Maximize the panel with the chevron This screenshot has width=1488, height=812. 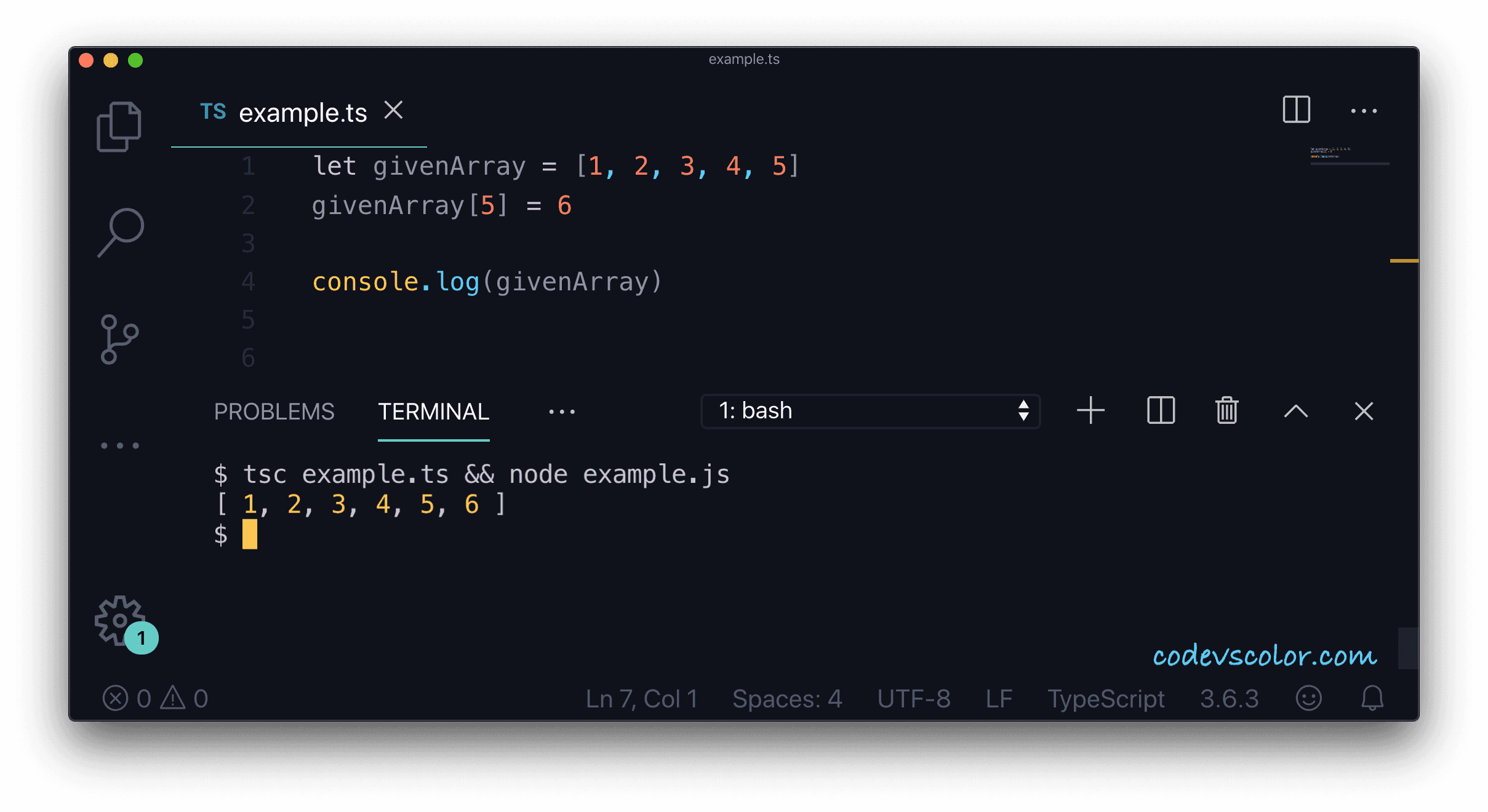1297,410
